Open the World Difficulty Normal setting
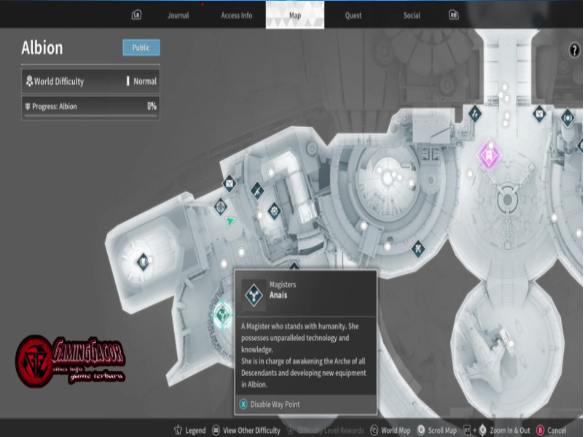 [x=91, y=81]
